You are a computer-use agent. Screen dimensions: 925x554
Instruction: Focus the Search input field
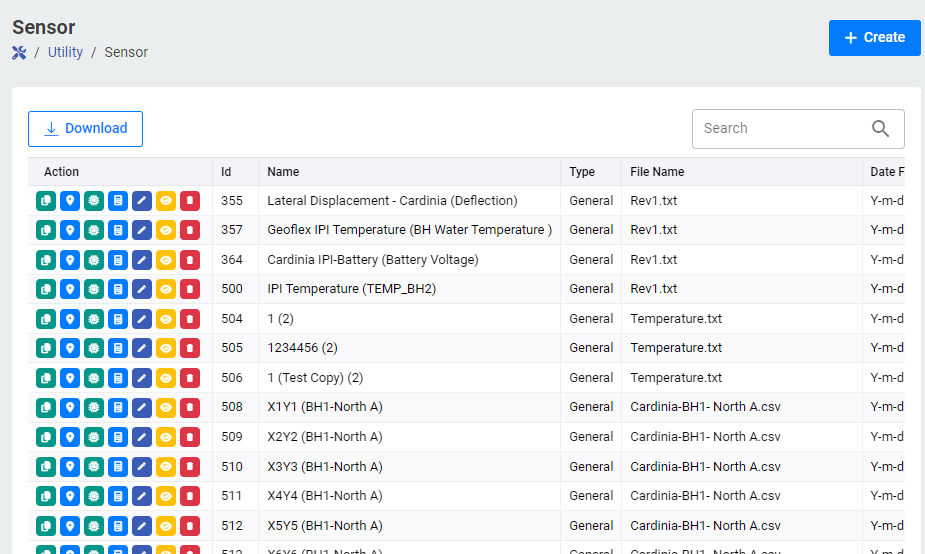780,128
